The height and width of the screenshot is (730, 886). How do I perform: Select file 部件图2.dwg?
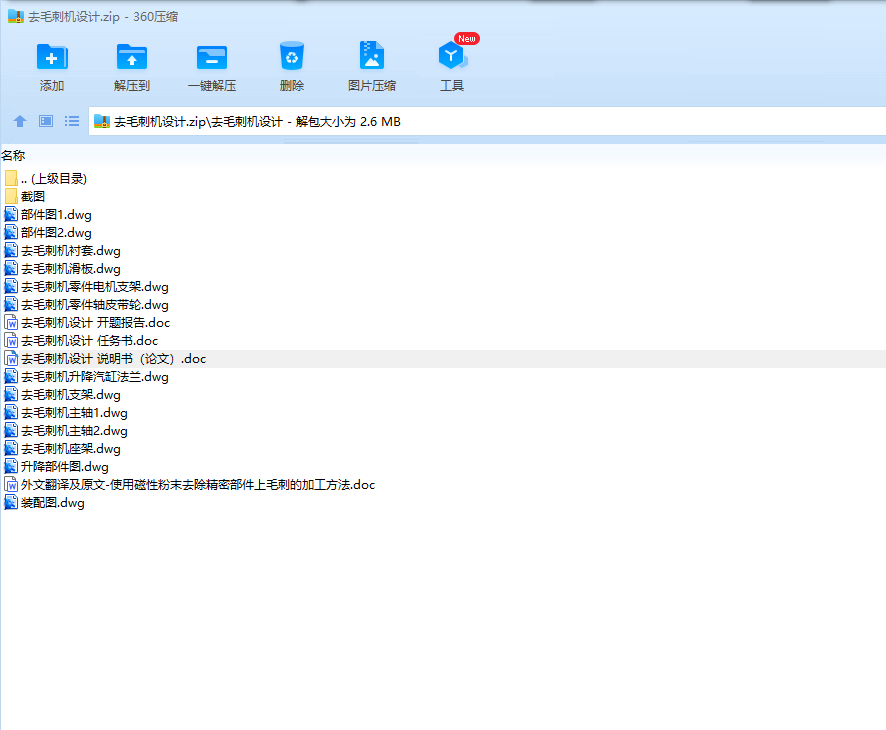point(56,233)
